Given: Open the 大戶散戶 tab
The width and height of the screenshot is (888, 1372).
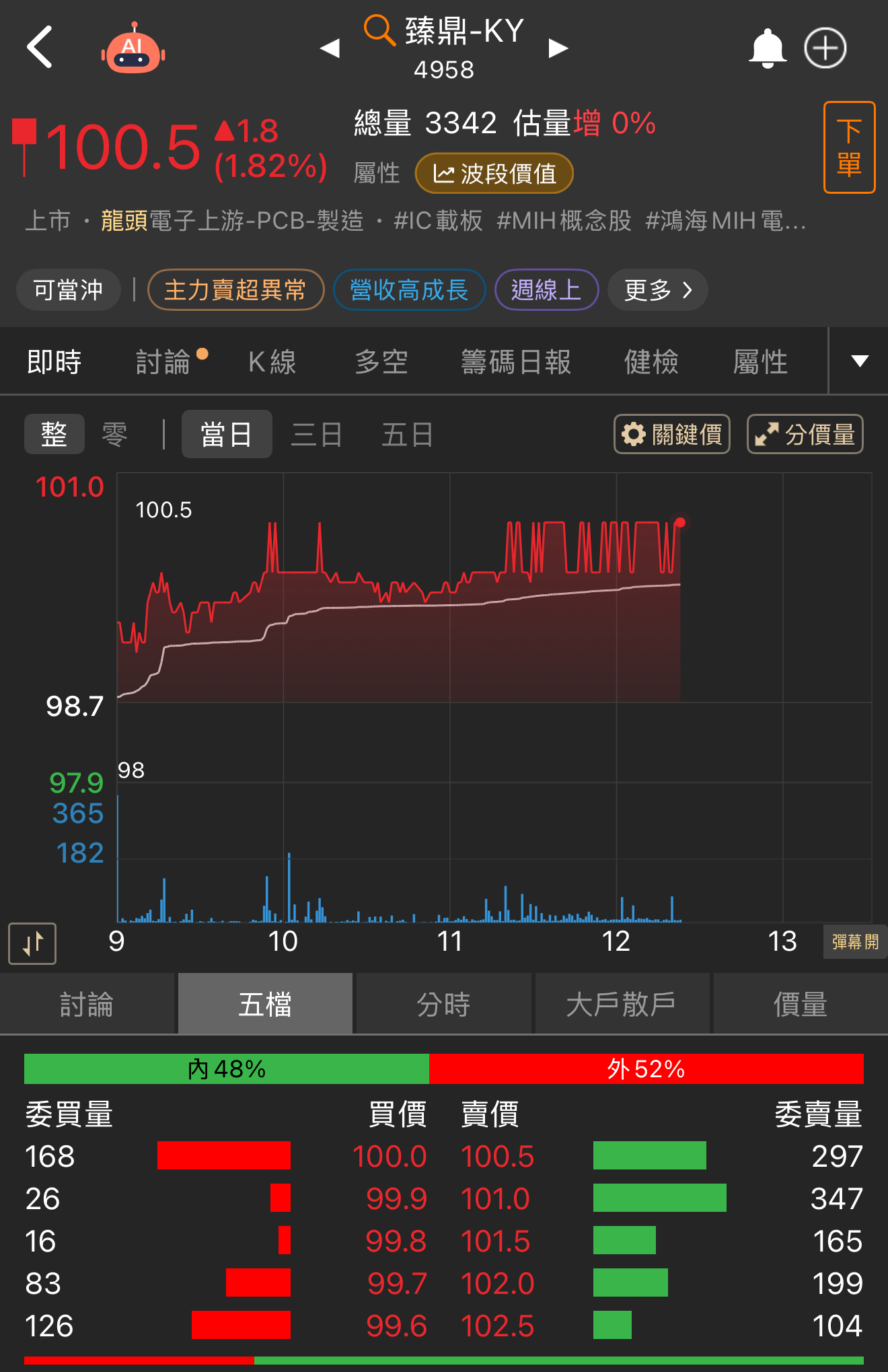Looking at the screenshot, I should pyautogui.click(x=621, y=1005).
